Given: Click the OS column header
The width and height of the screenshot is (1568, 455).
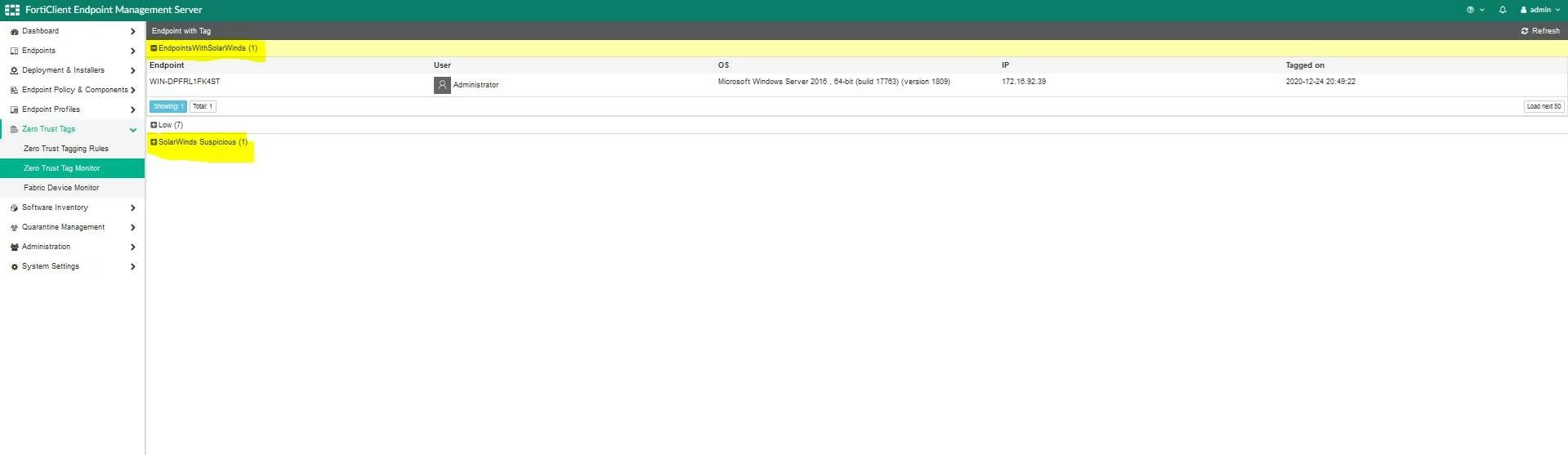Looking at the screenshot, I should click(723, 65).
